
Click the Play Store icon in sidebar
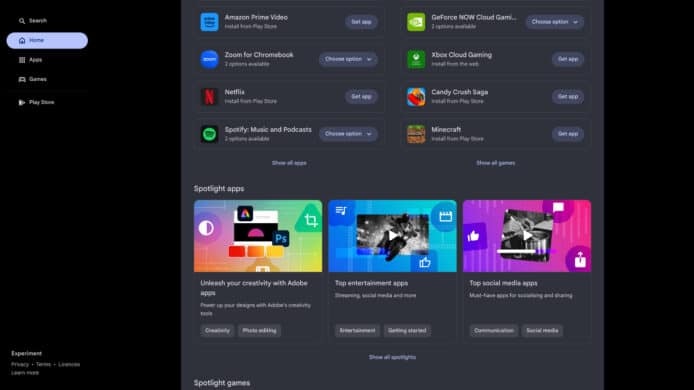22,102
